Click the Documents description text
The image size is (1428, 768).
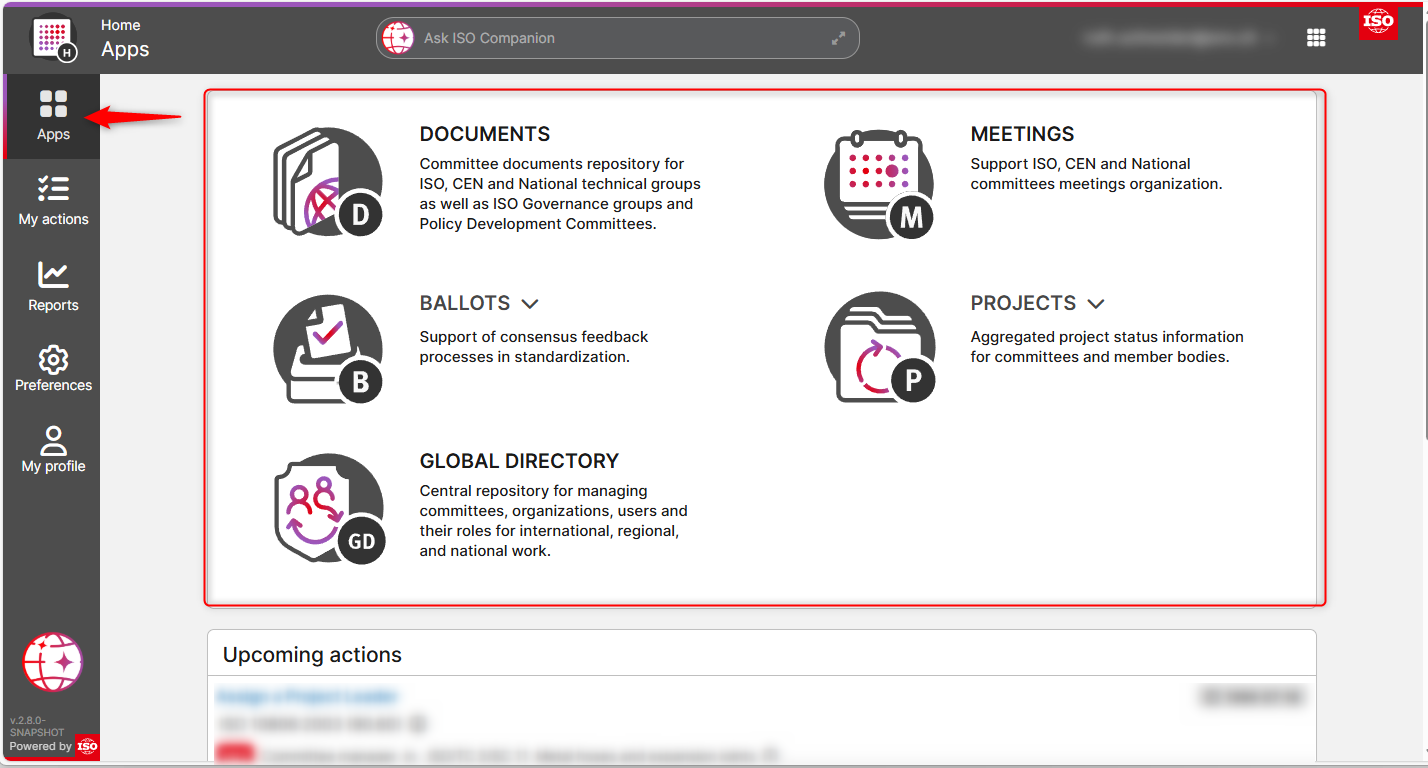coord(560,194)
